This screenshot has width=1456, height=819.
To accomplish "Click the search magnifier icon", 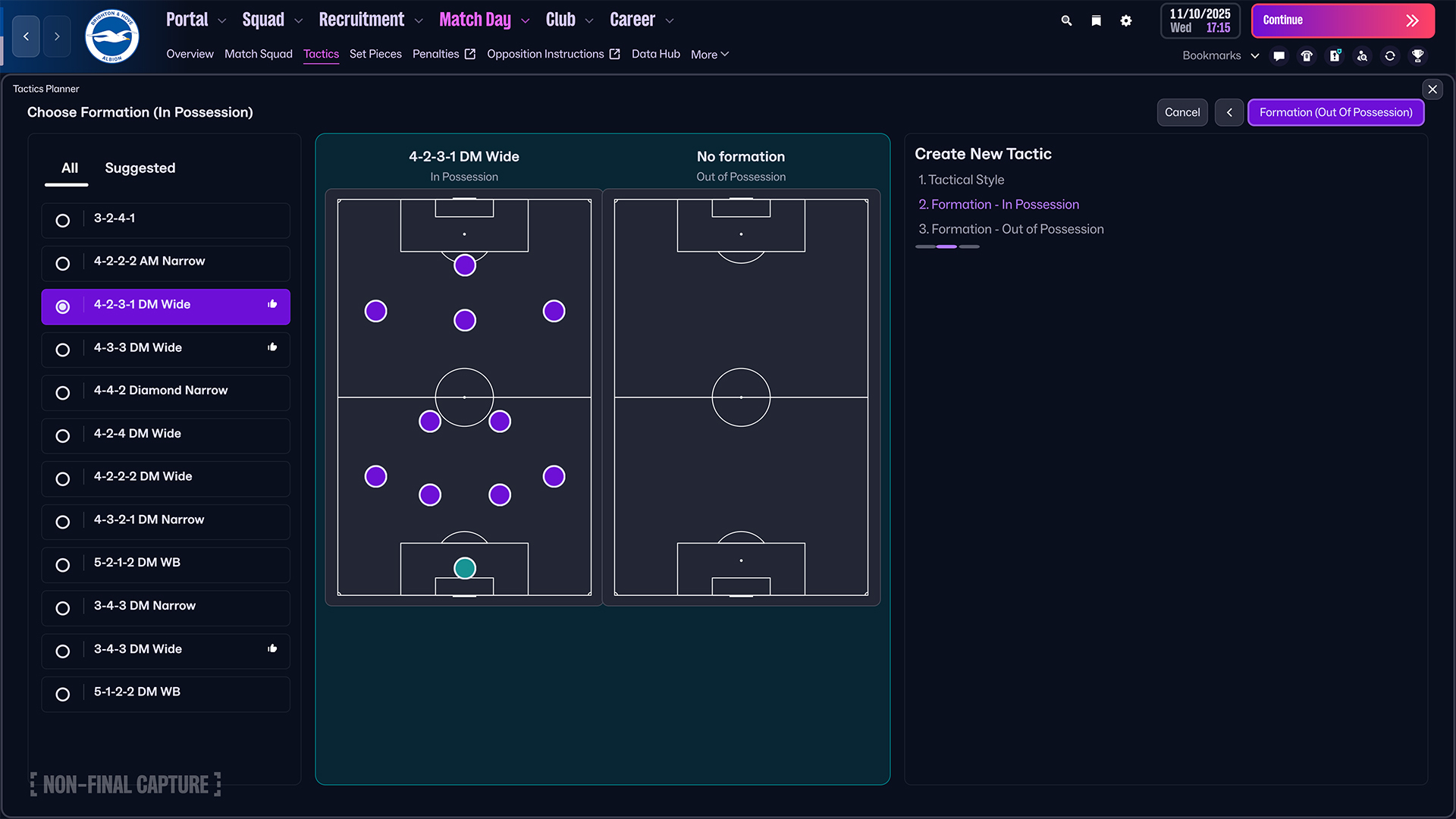I will tap(1066, 20).
